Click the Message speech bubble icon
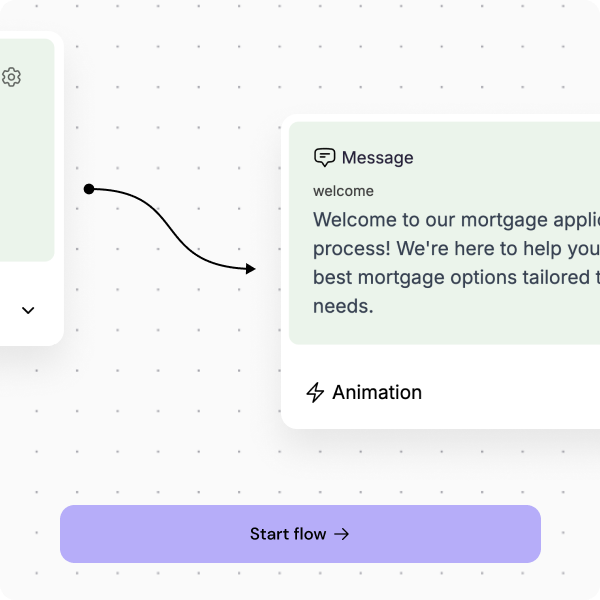Screen dimensions: 600x600 point(324,157)
